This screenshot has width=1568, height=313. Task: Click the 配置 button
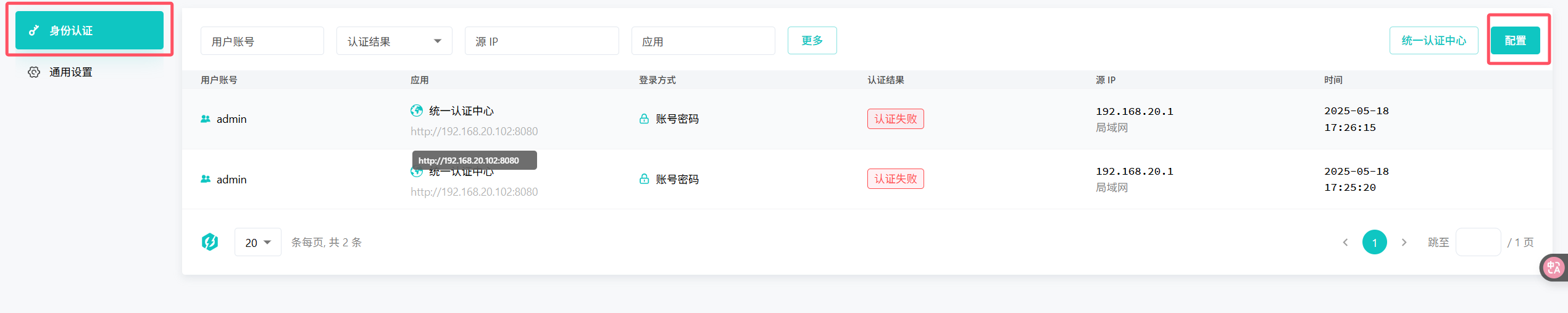[x=1515, y=41]
